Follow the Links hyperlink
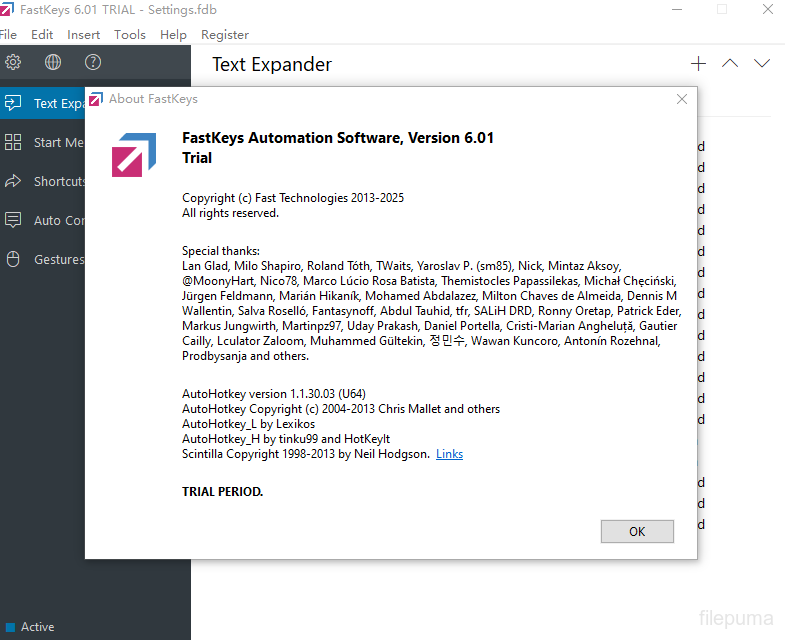Viewport: 785px width, 640px height. [449, 454]
